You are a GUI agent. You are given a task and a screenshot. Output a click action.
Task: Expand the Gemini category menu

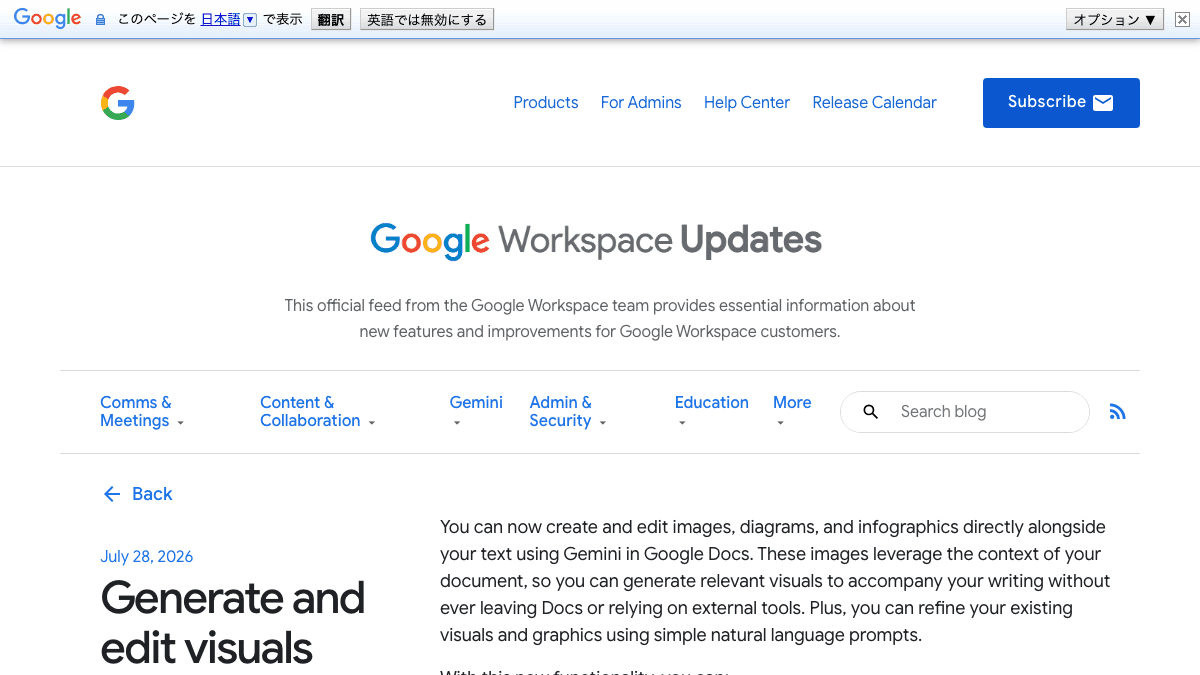476,411
